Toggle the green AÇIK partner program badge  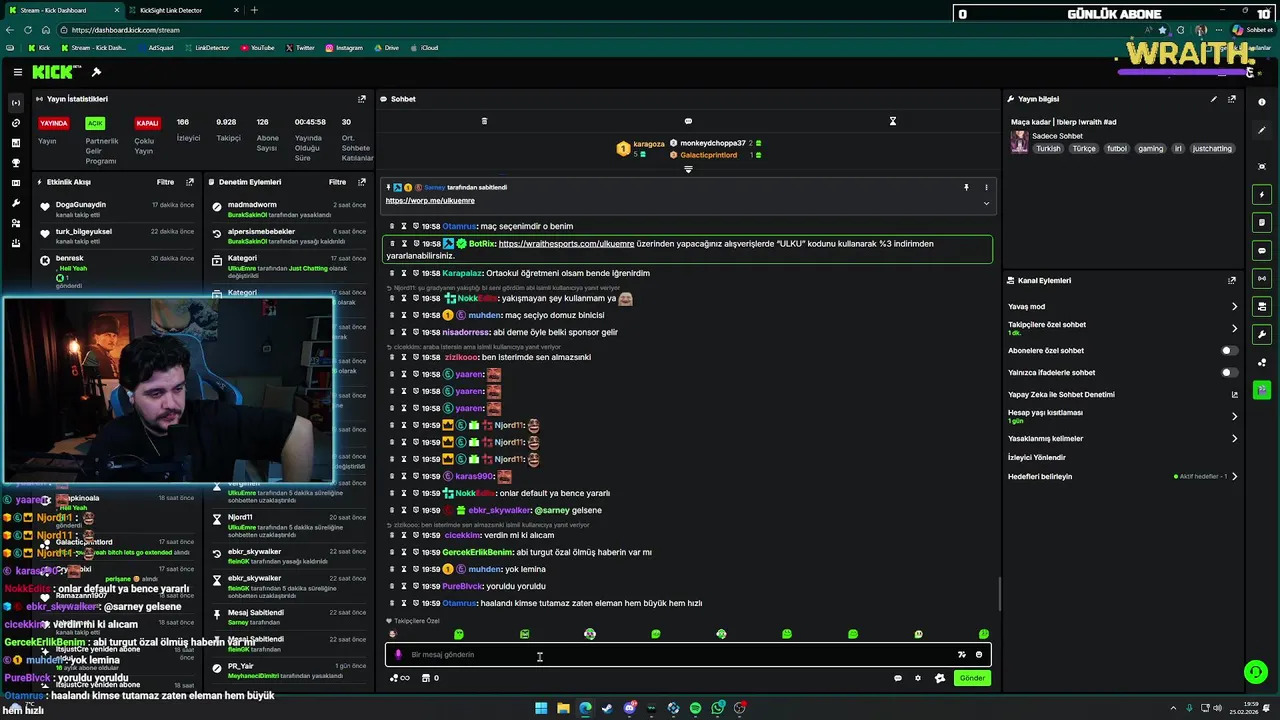pyautogui.click(x=95, y=123)
